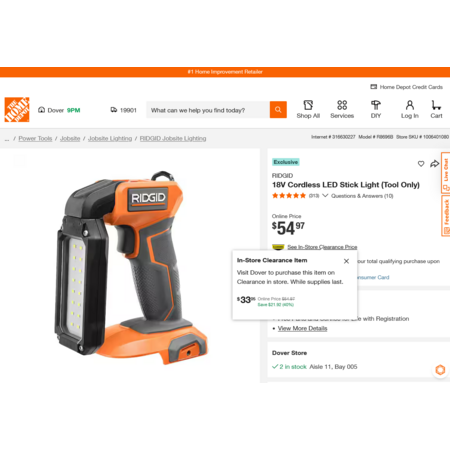
Task: Click See In-Store Clearance Price link
Action: click(322, 247)
